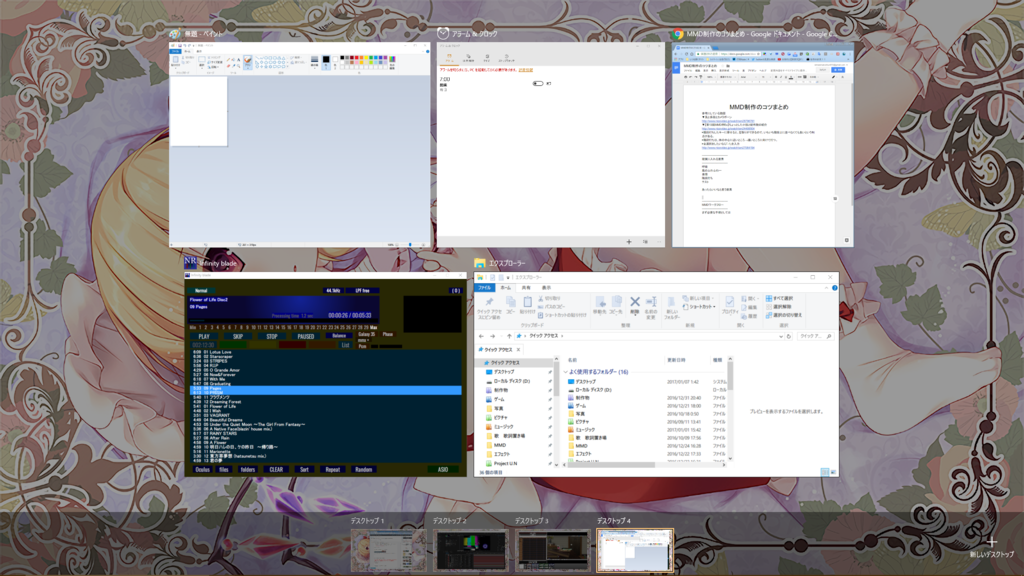Click add alarm plus icon in Alarms window

click(x=629, y=242)
